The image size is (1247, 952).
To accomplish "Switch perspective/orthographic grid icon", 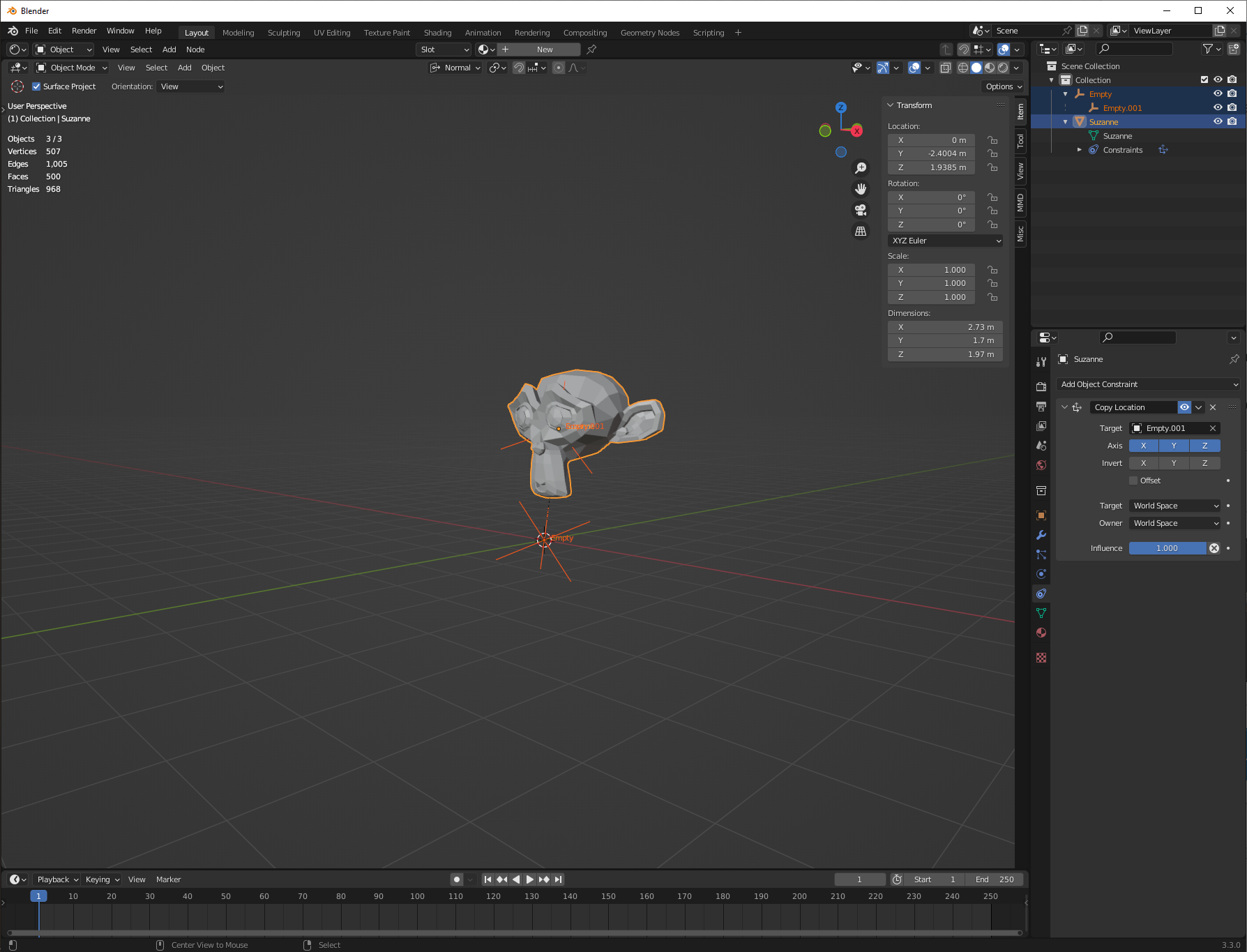I will point(861,231).
